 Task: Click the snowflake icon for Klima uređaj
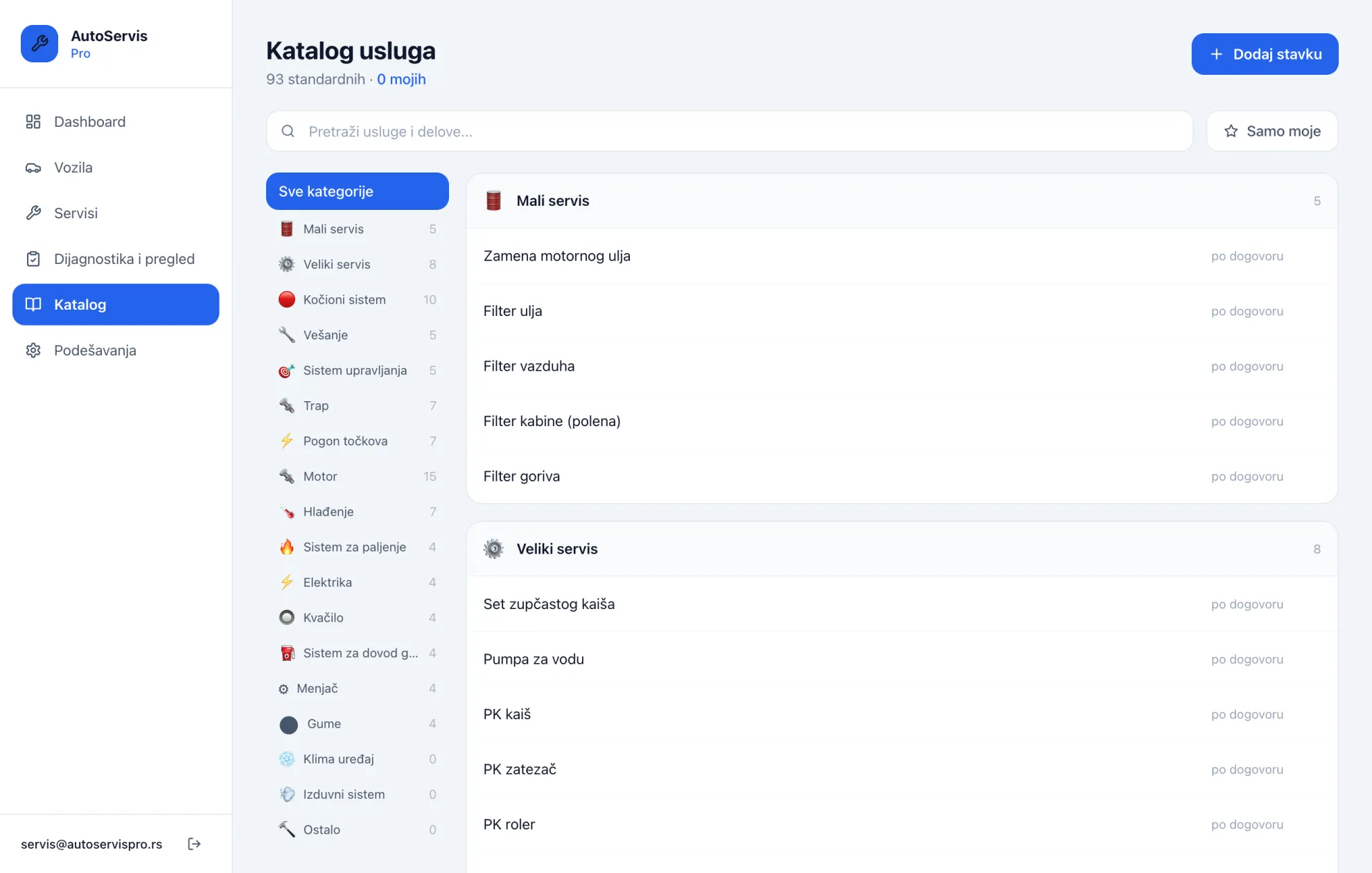pos(287,759)
